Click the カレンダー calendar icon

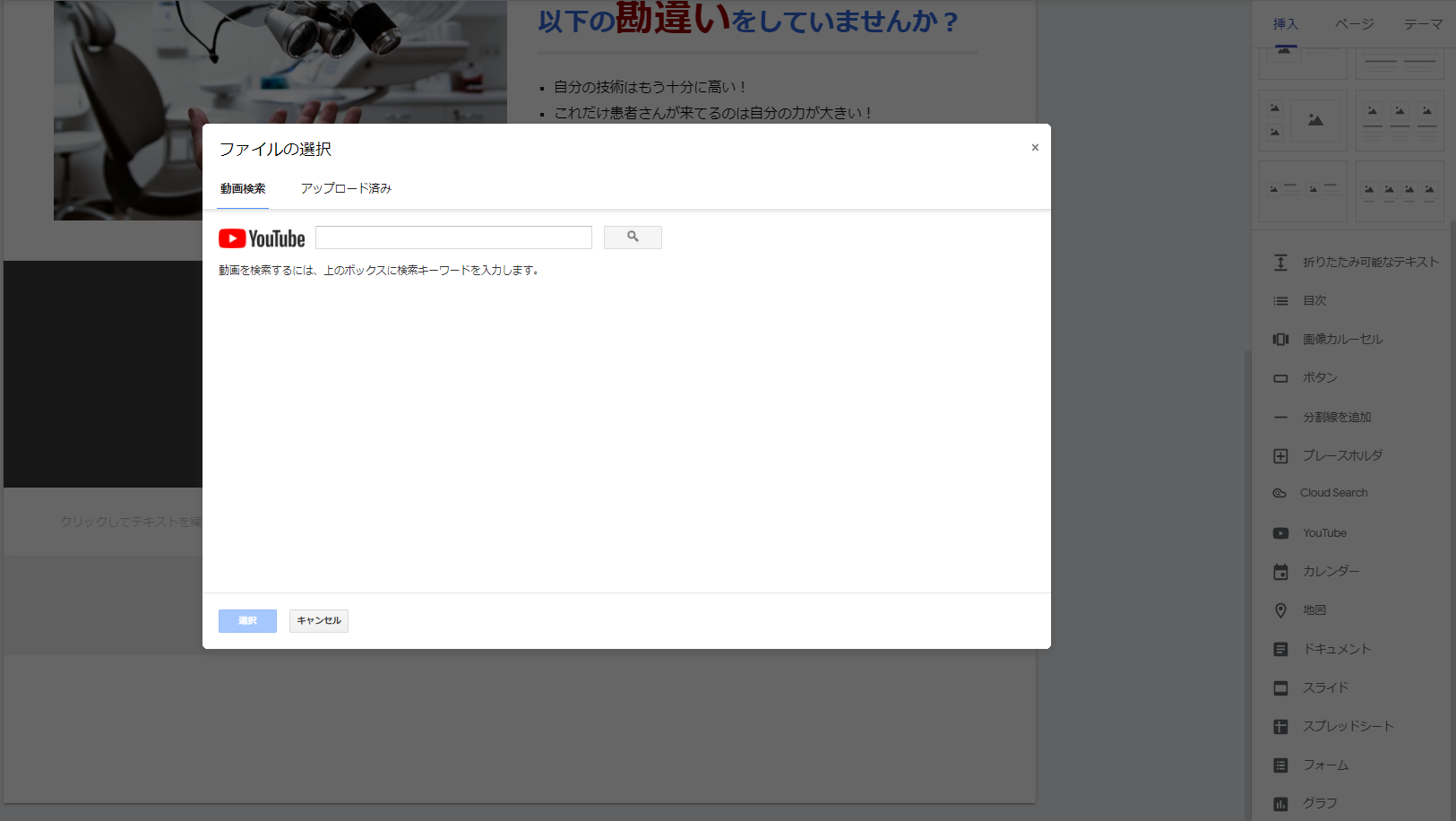tap(1280, 572)
